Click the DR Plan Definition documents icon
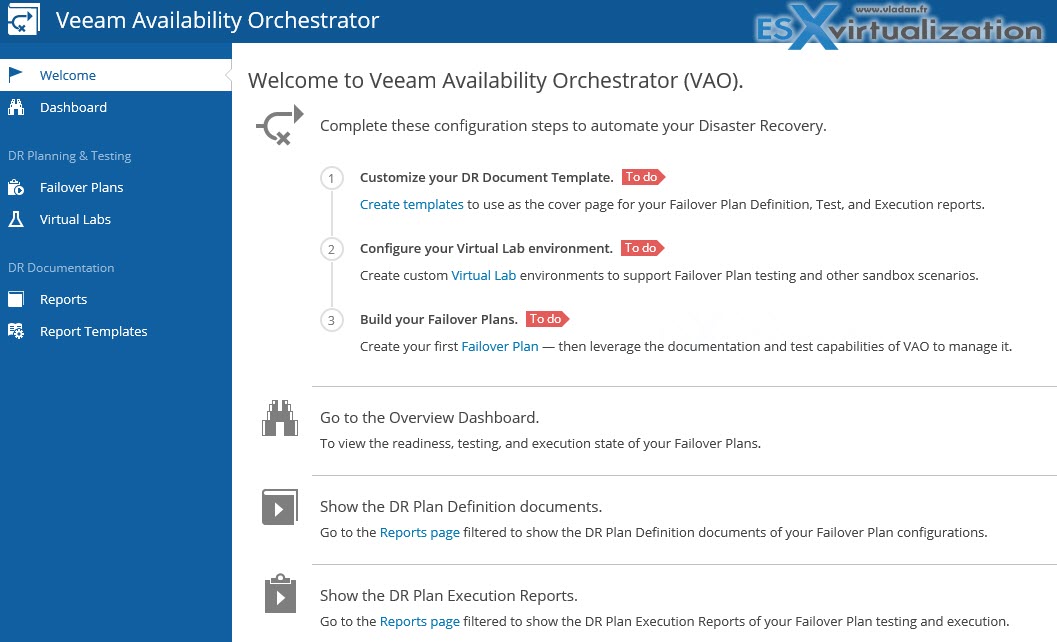1057x642 pixels. click(x=280, y=507)
